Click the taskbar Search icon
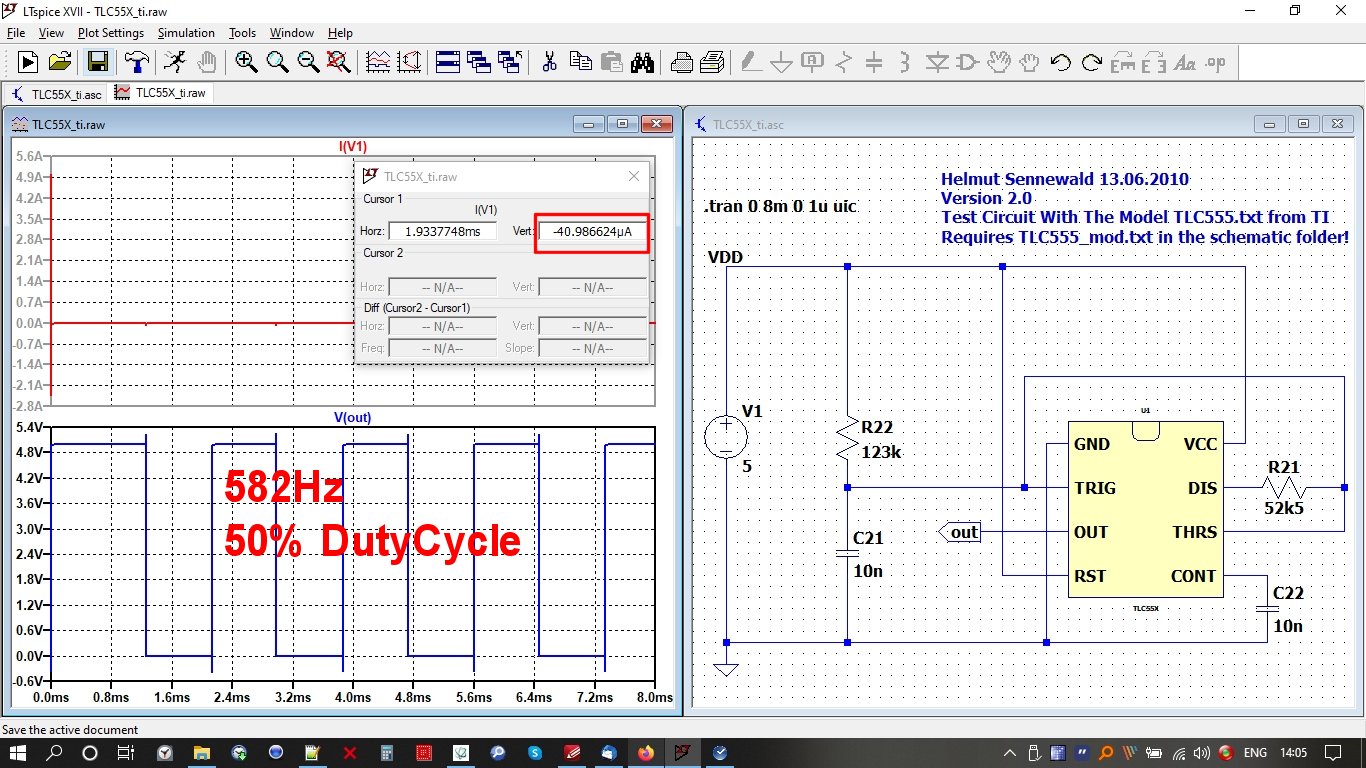This screenshot has width=1366, height=768. pyautogui.click(x=55, y=752)
